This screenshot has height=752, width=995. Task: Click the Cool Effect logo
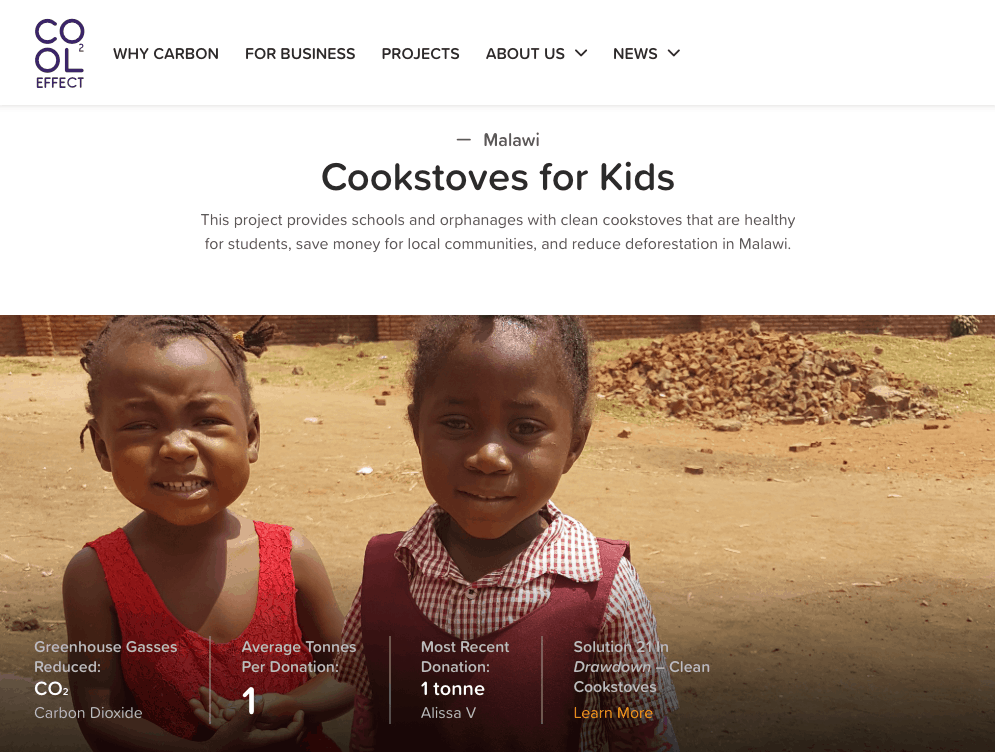click(x=60, y=53)
